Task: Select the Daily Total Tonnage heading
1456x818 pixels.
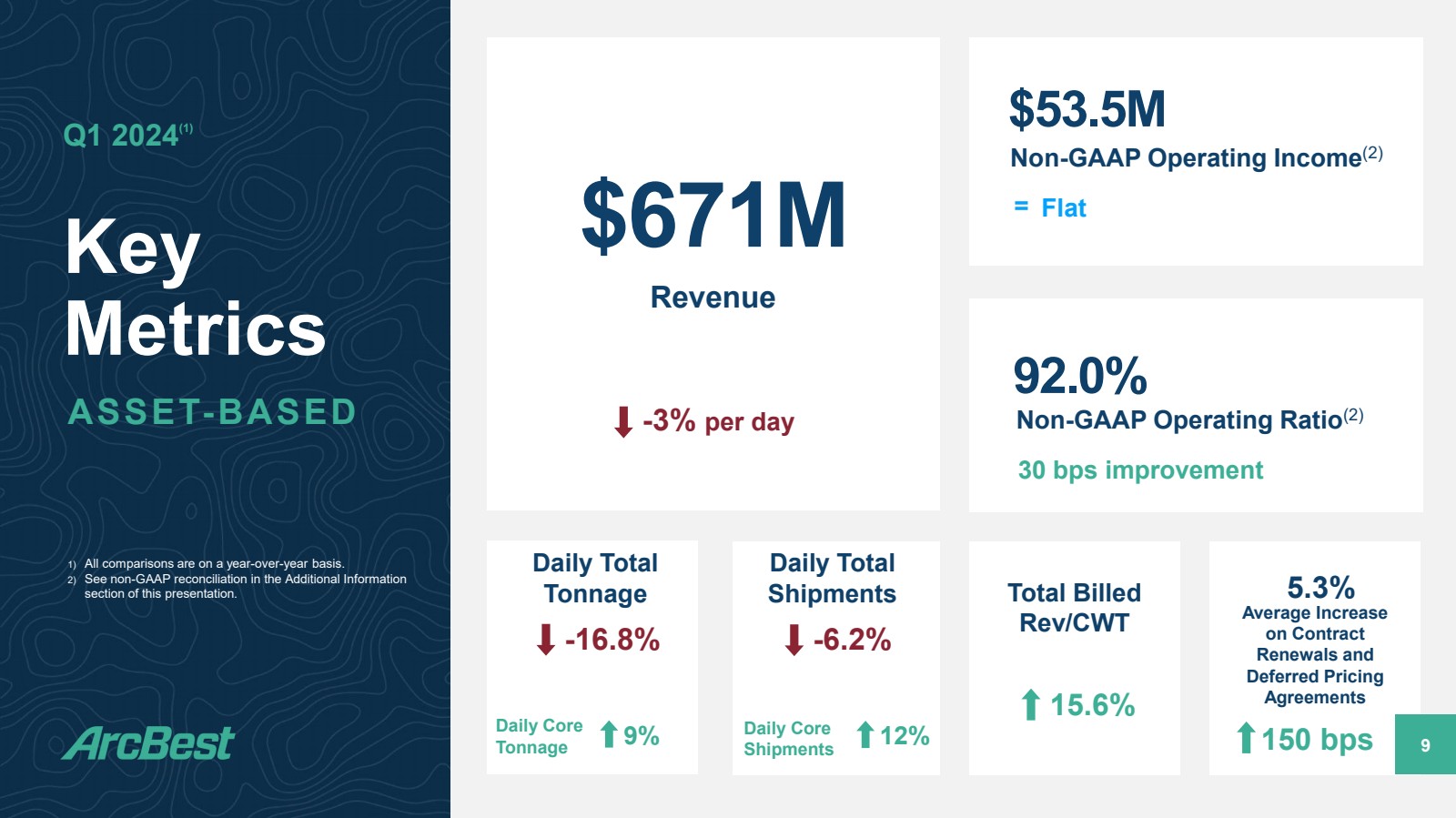Action: click(595, 578)
